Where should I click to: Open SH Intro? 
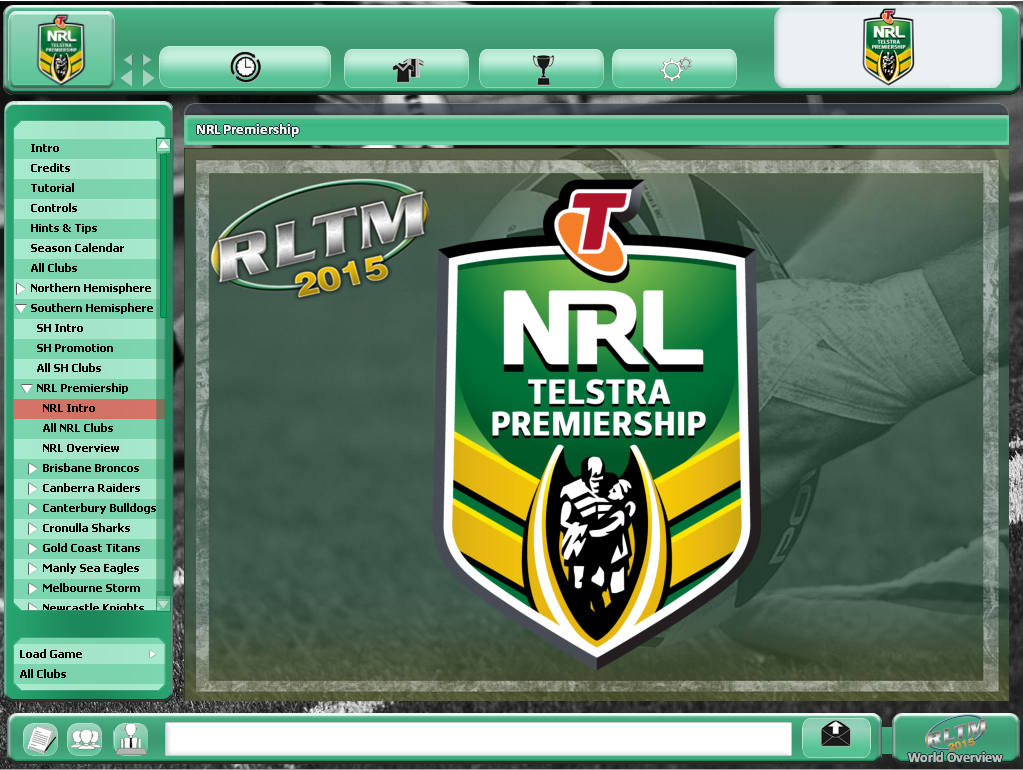85,328
